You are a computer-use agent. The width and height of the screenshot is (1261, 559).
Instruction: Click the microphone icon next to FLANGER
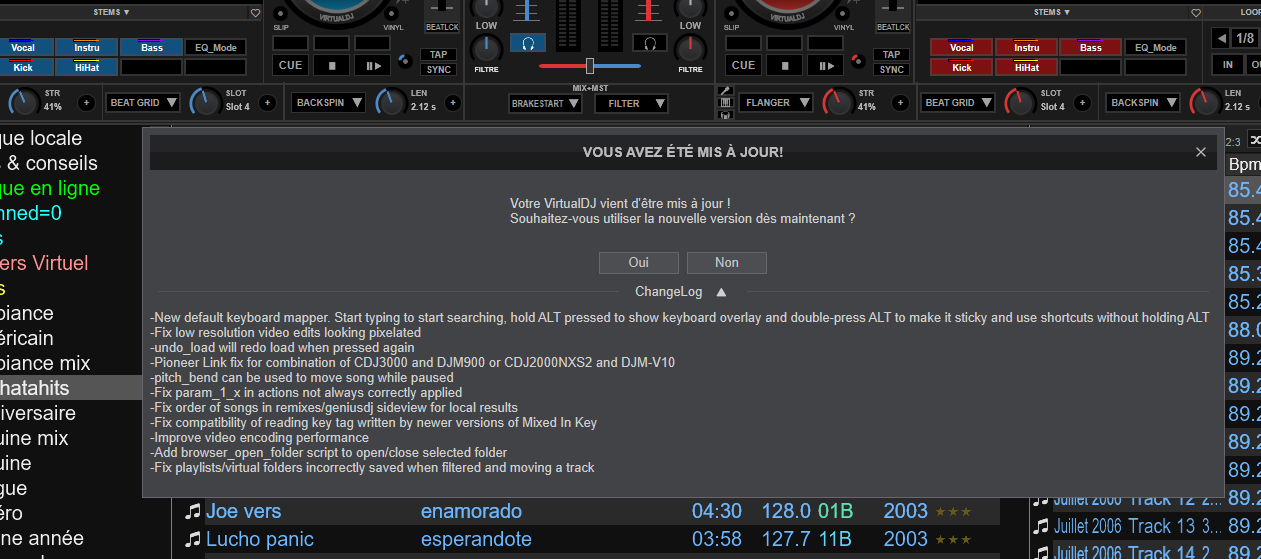click(x=726, y=90)
